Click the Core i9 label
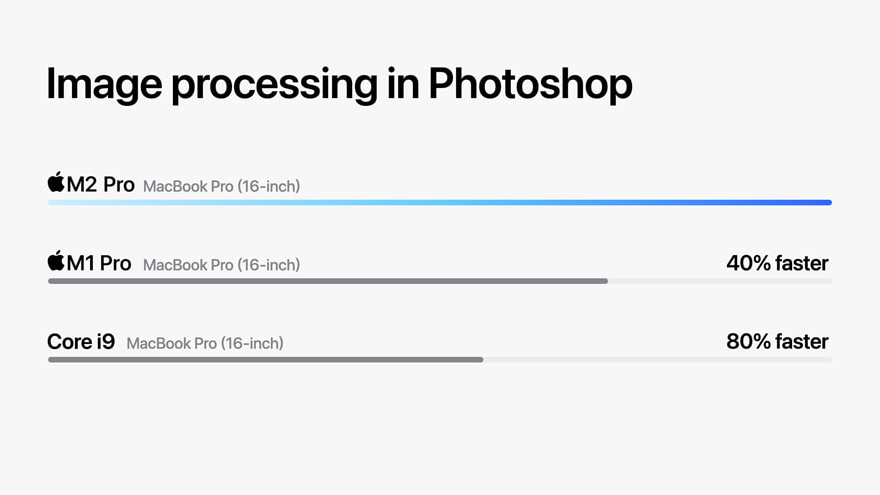The image size is (880, 495). (81, 342)
